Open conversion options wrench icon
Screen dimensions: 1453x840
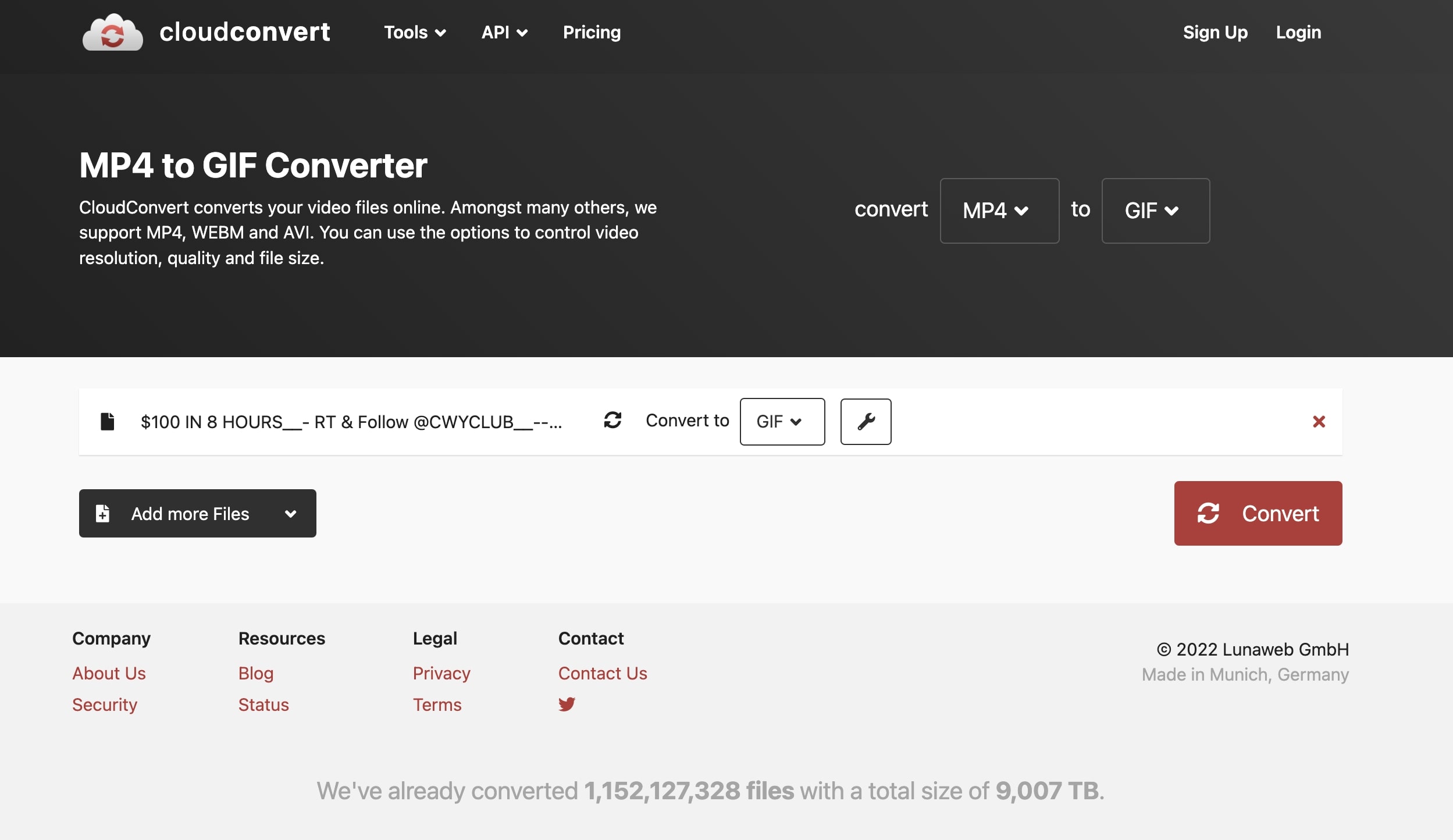coord(866,421)
